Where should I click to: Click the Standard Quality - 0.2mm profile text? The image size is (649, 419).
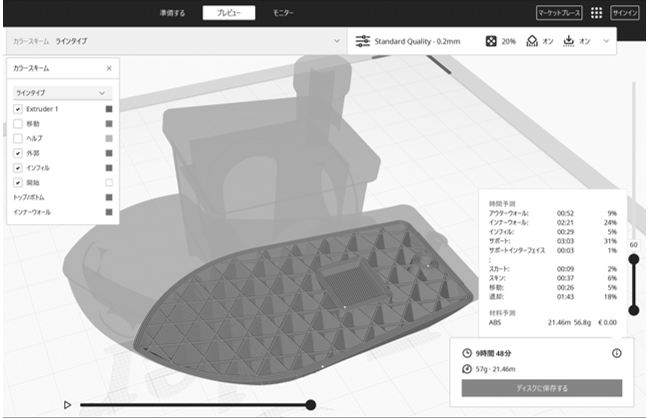[417, 41]
